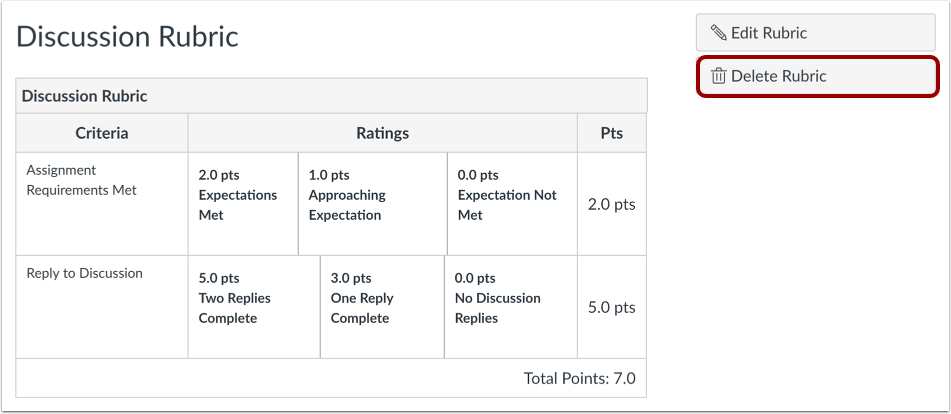Viewport: 951px width, 414px height.
Task: Click the 2.0 pts points cell
Action: pyautogui.click(x=611, y=204)
